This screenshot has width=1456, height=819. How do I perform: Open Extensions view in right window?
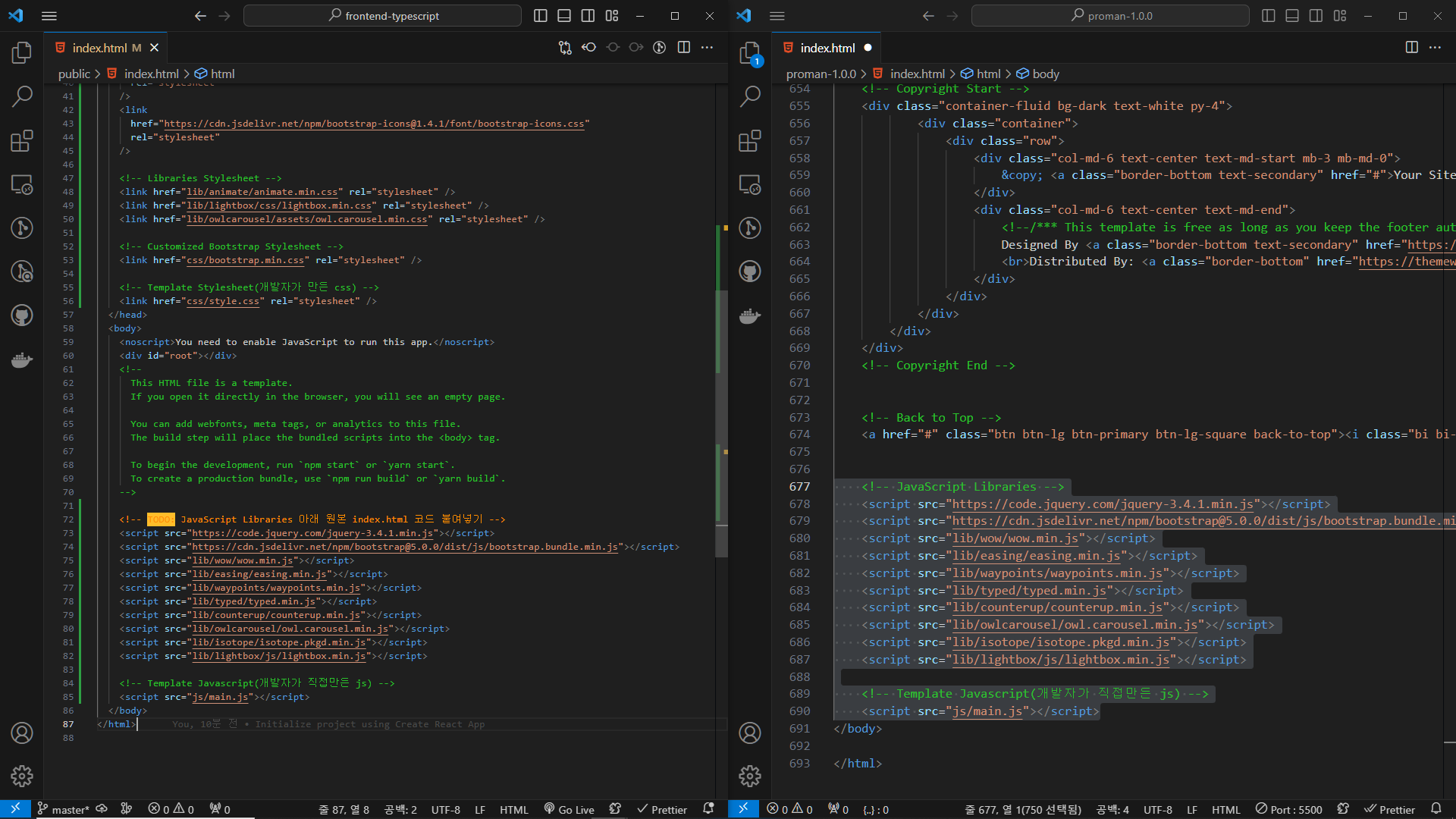click(x=750, y=141)
